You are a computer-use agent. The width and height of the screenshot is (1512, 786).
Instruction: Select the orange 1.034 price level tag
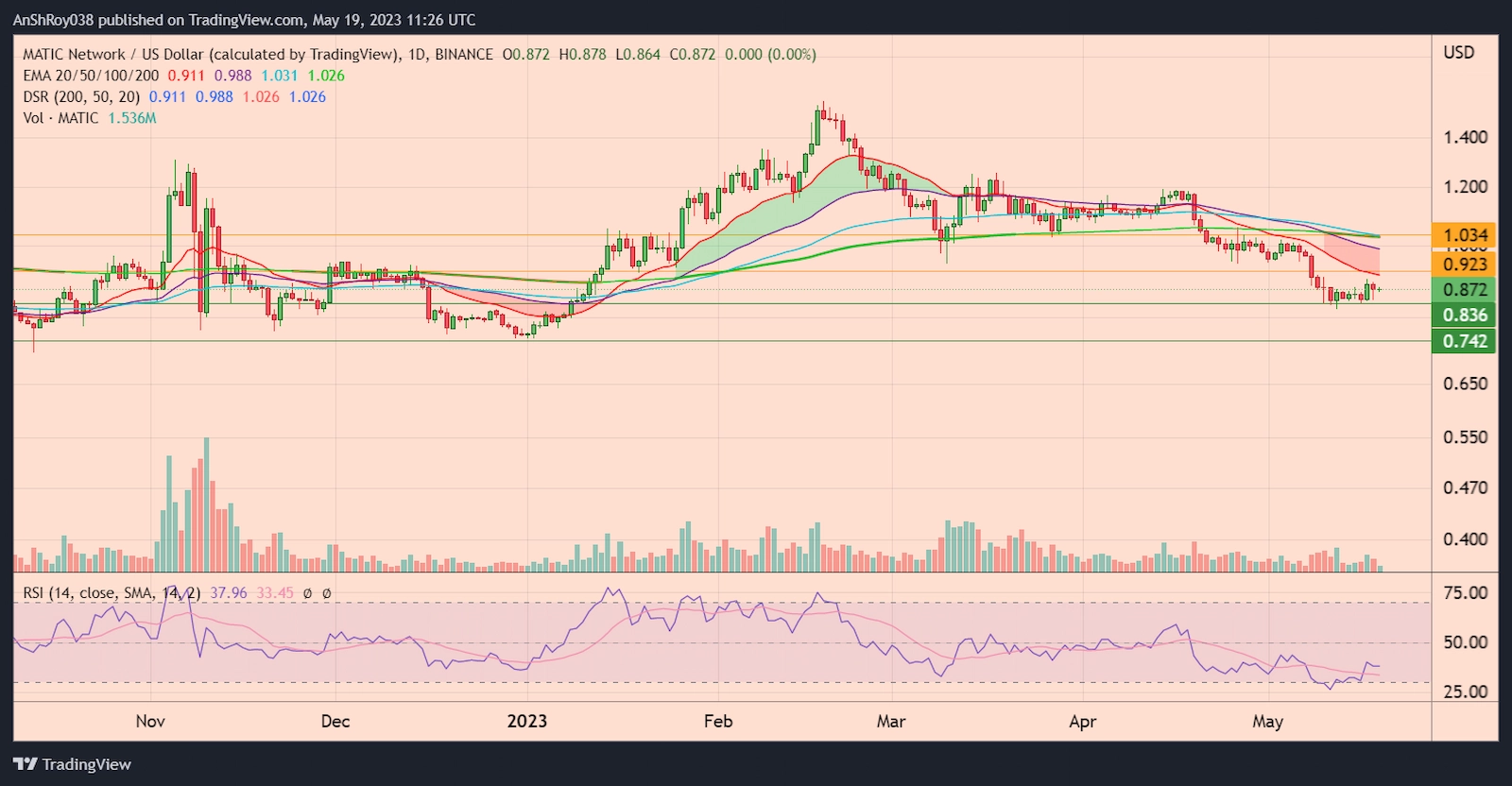(1464, 235)
